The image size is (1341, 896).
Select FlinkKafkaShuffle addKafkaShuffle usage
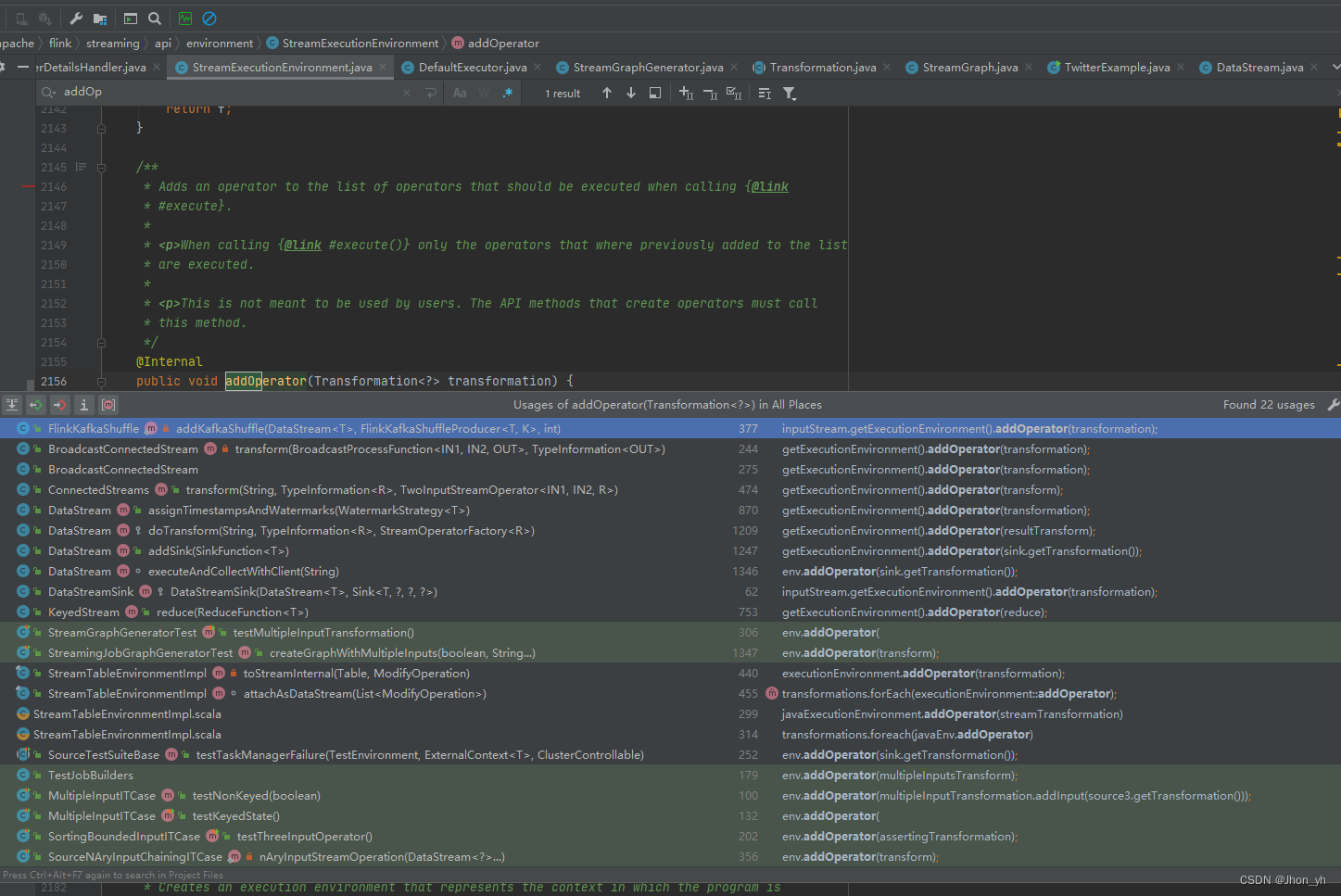pos(670,429)
